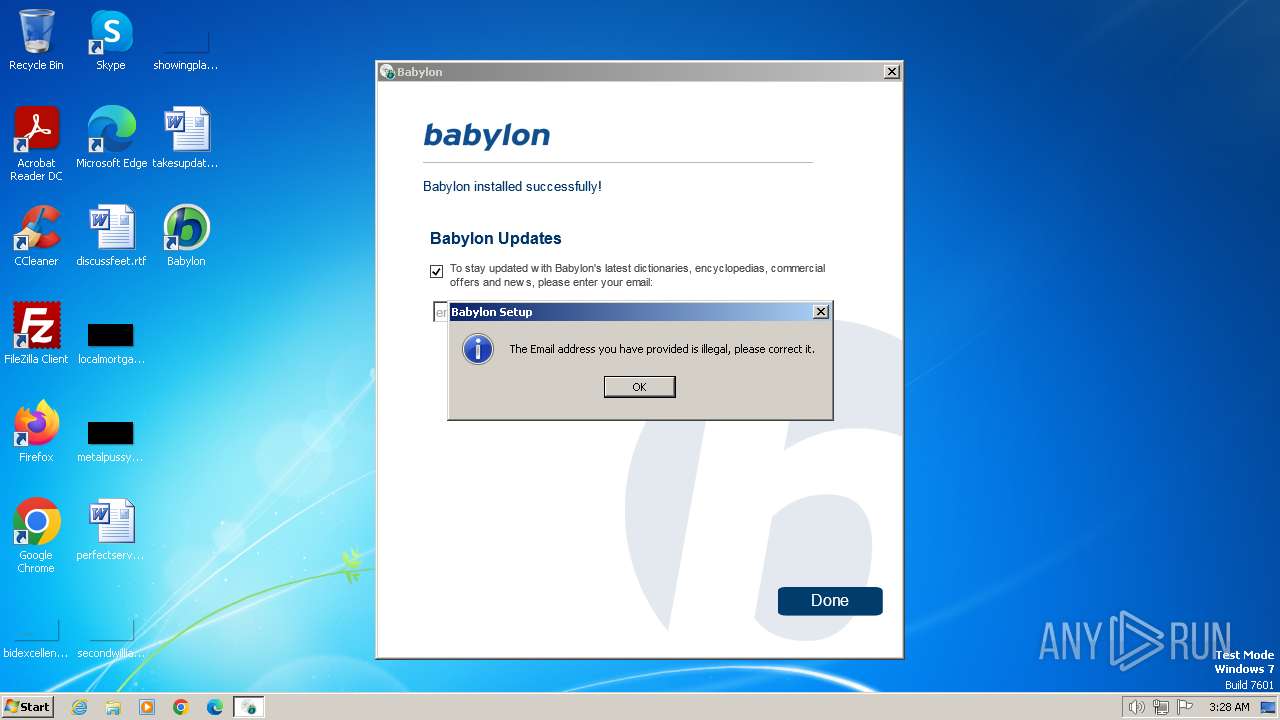The image size is (1280, 720).
Task: Select the Microsoft Edge desktop shortcut
Action: pos(111,138)
